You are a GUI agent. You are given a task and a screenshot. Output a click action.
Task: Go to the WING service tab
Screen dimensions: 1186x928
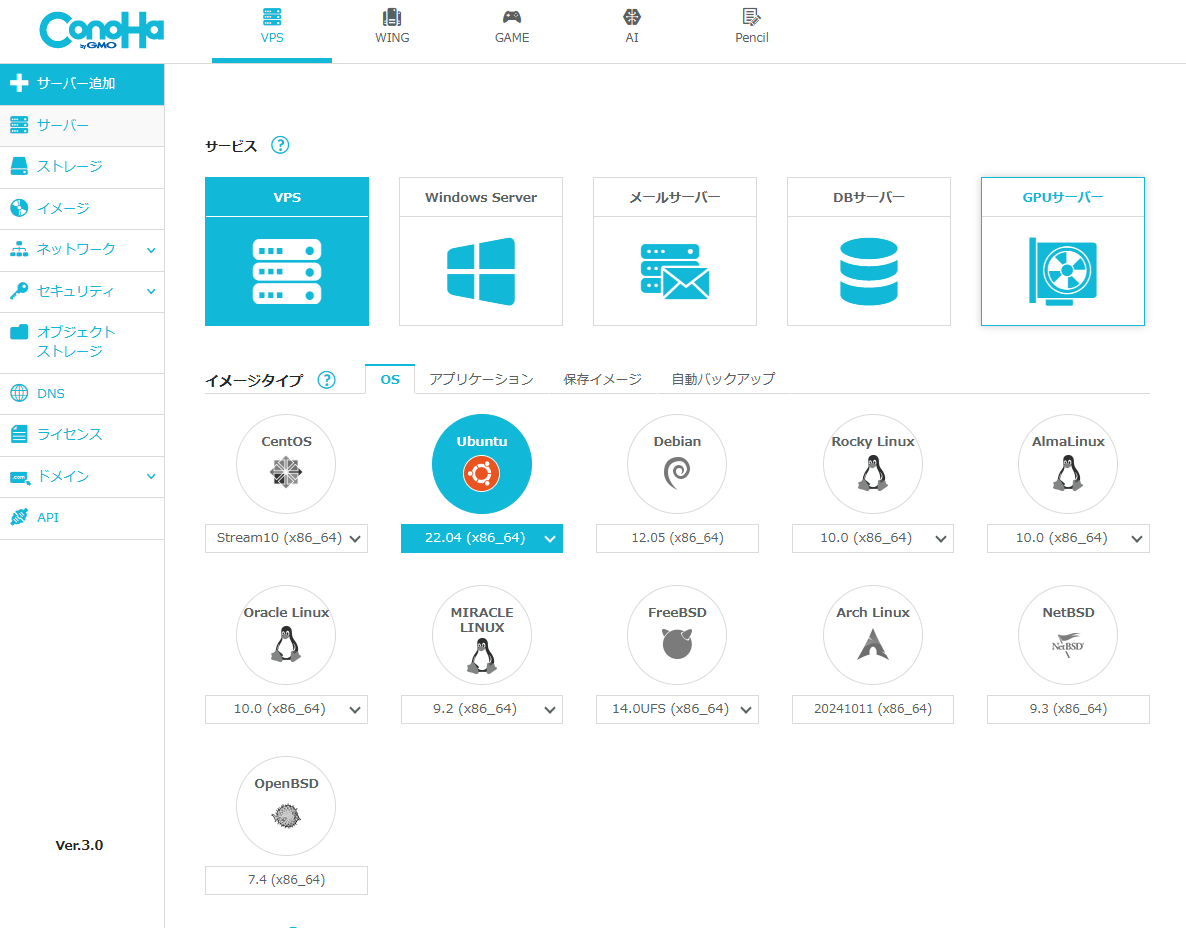click(392, 28)
